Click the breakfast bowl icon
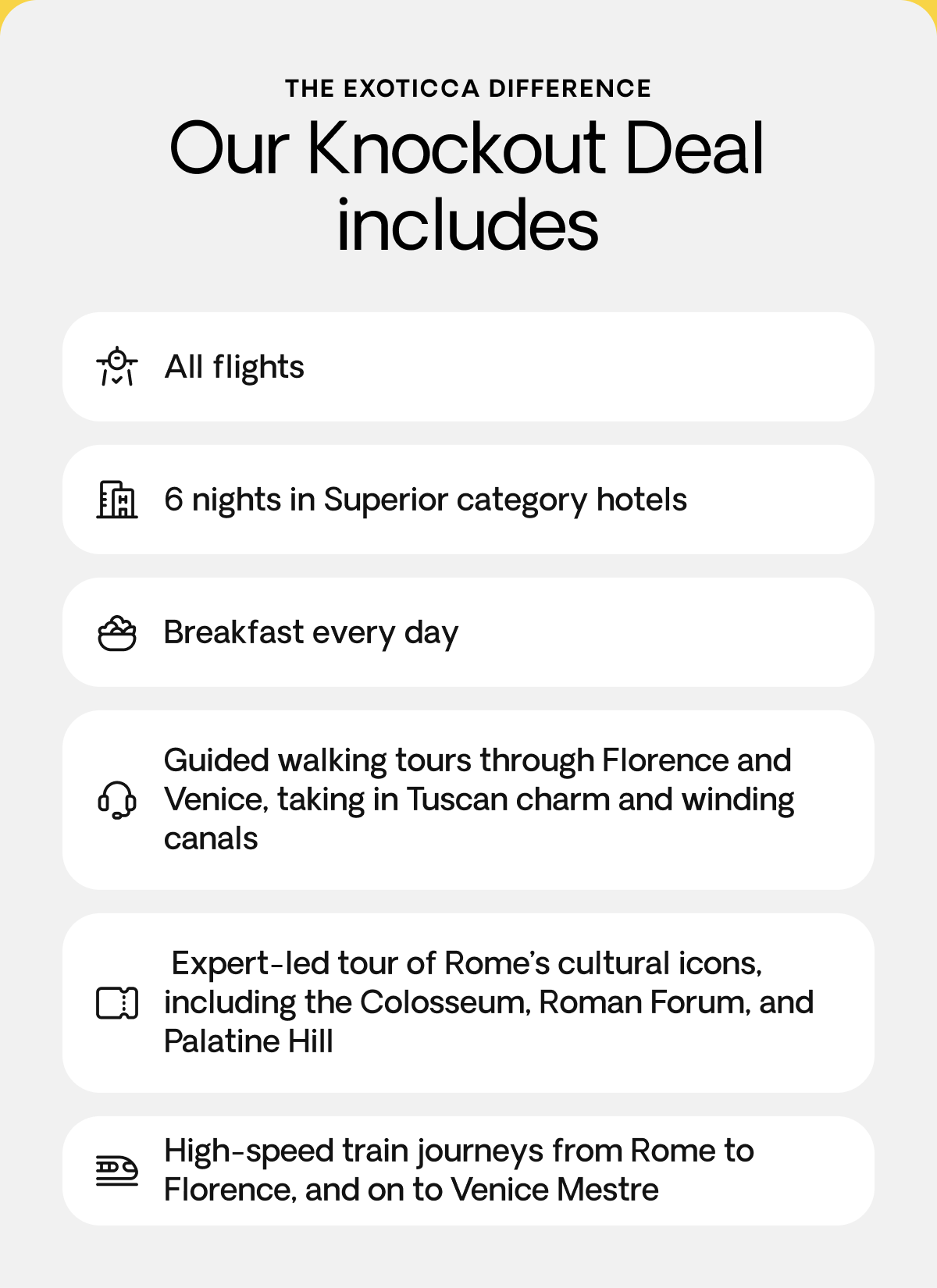The width and height of the screenshot is (937, 1288). (x=117, y=633)
